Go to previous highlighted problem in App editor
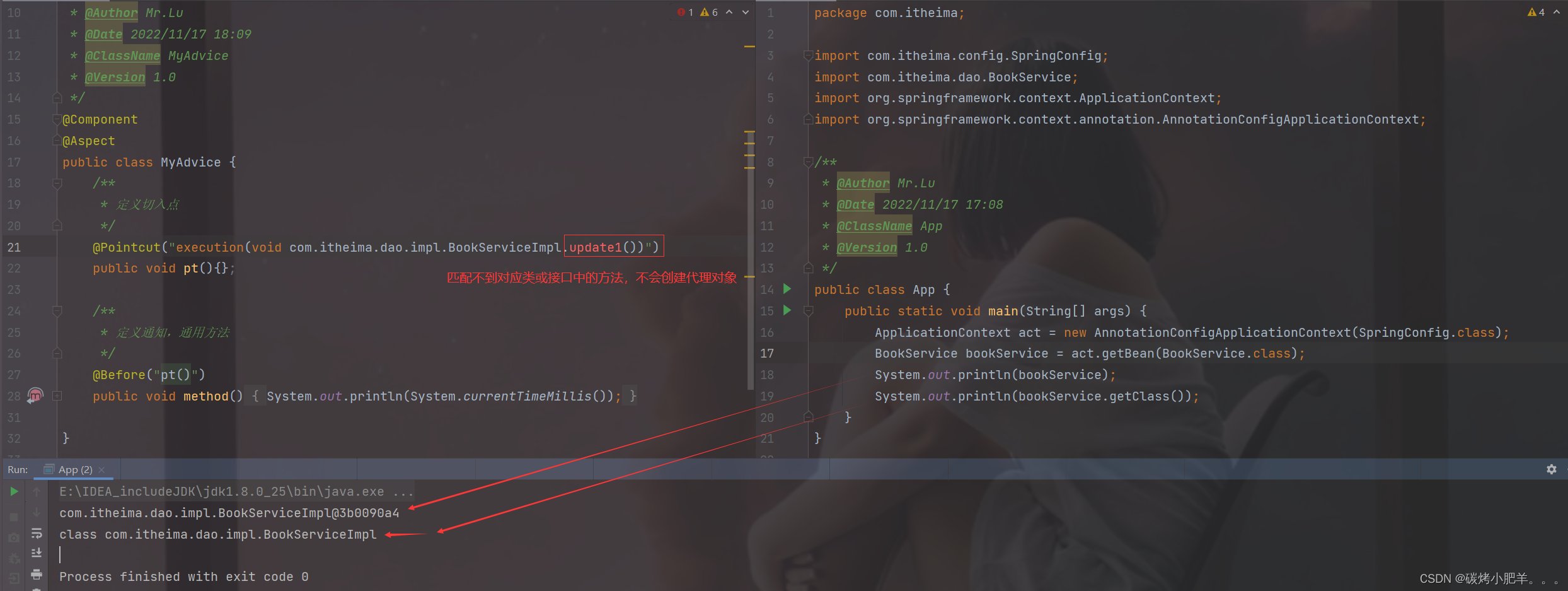 click(1557, 12)
